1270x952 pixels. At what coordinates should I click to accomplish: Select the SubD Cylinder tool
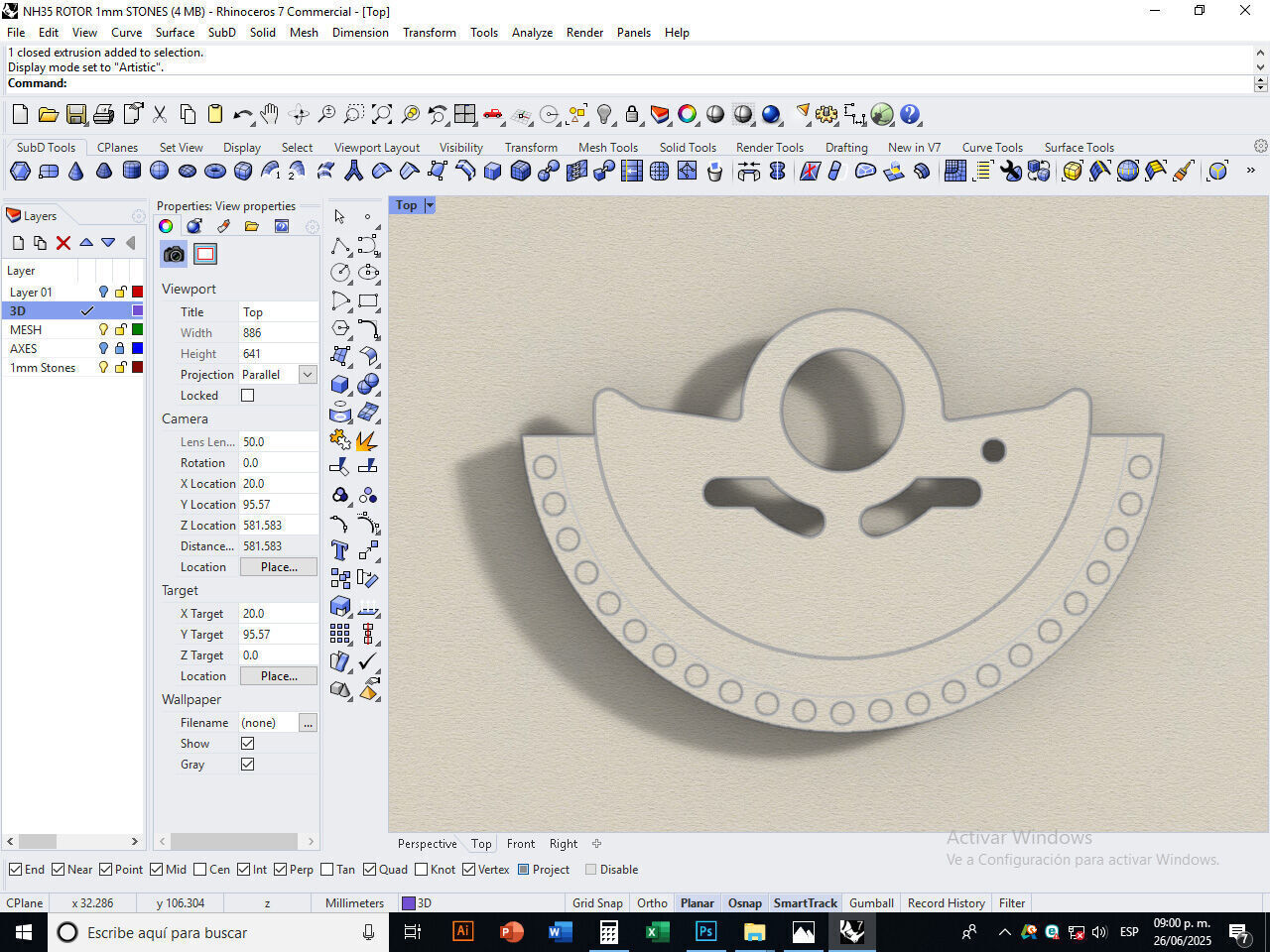coord(131,172)
